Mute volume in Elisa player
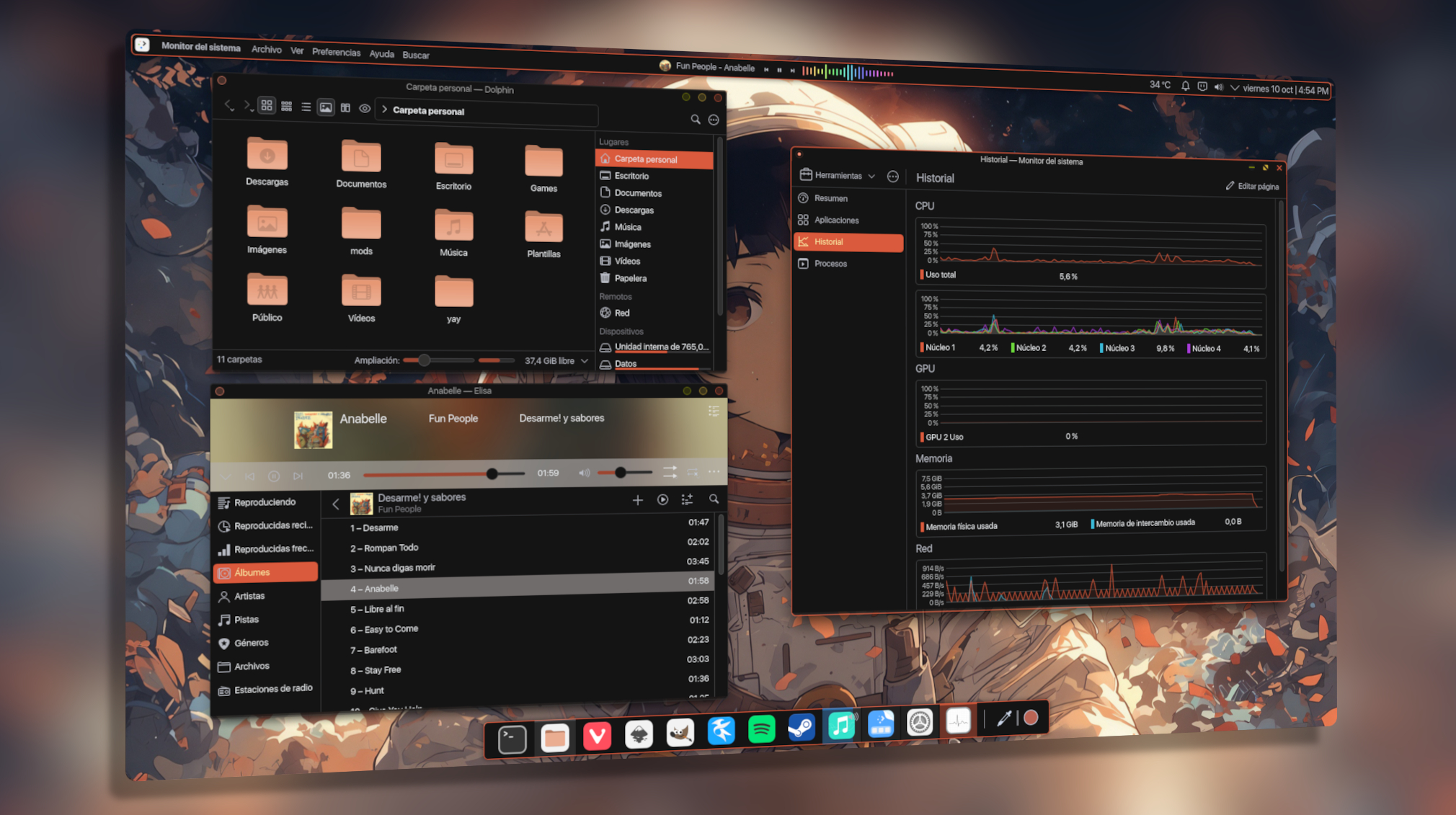Image resolution: width=1456 pixels, height=815 pixels. pyautogui.click(x=584, y=473)
